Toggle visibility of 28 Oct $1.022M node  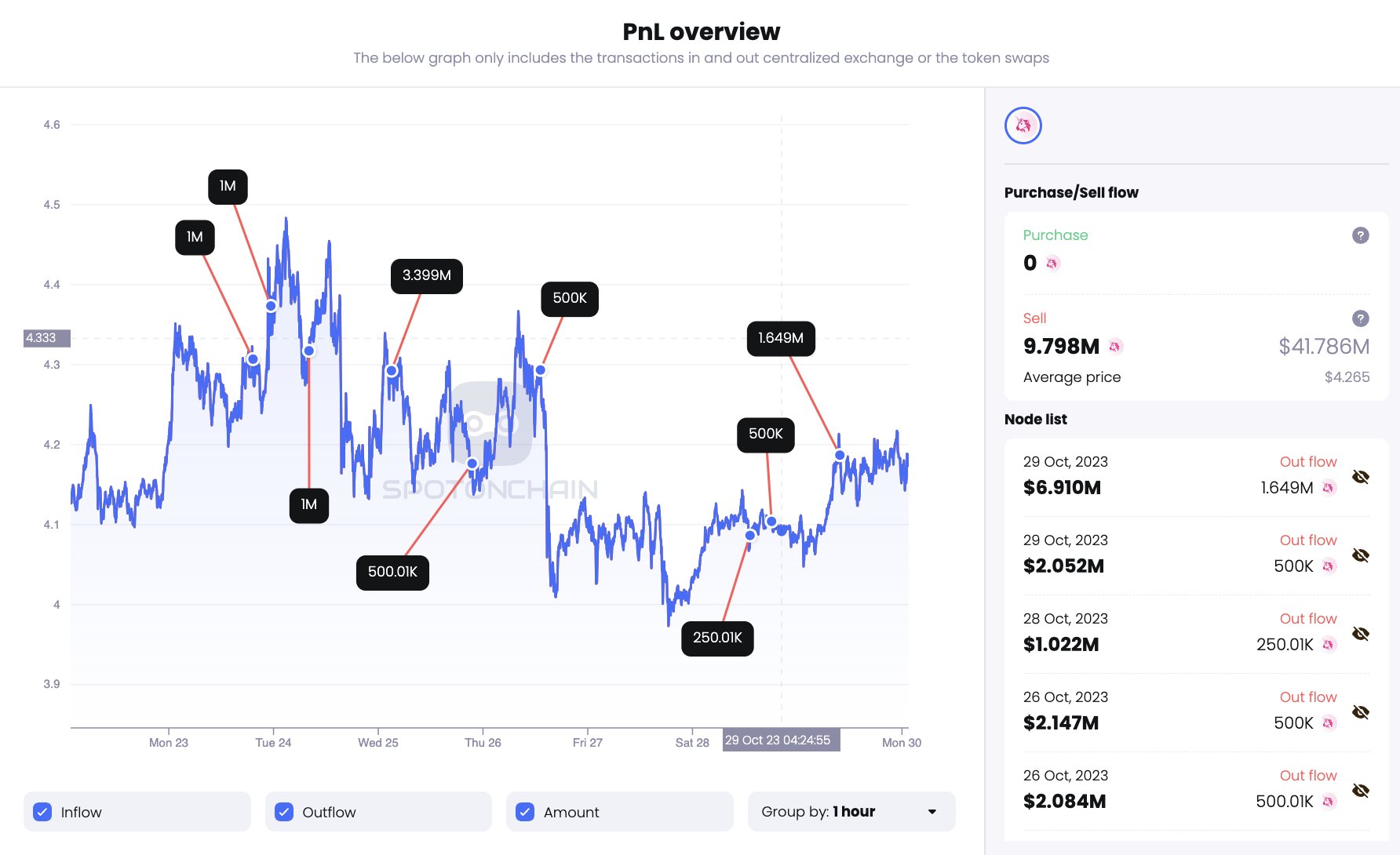[1360, 634]
